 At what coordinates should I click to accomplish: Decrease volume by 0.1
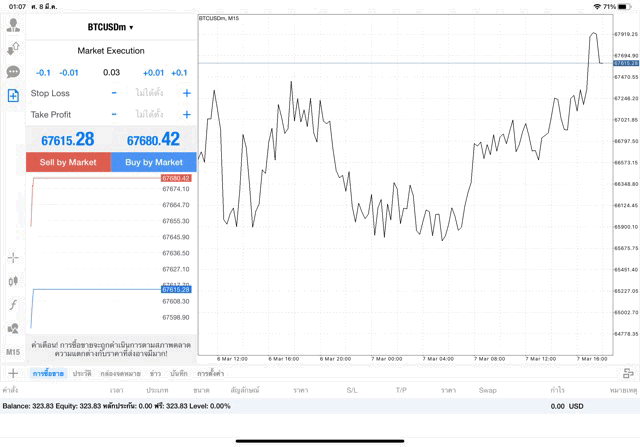click(43, 73)
